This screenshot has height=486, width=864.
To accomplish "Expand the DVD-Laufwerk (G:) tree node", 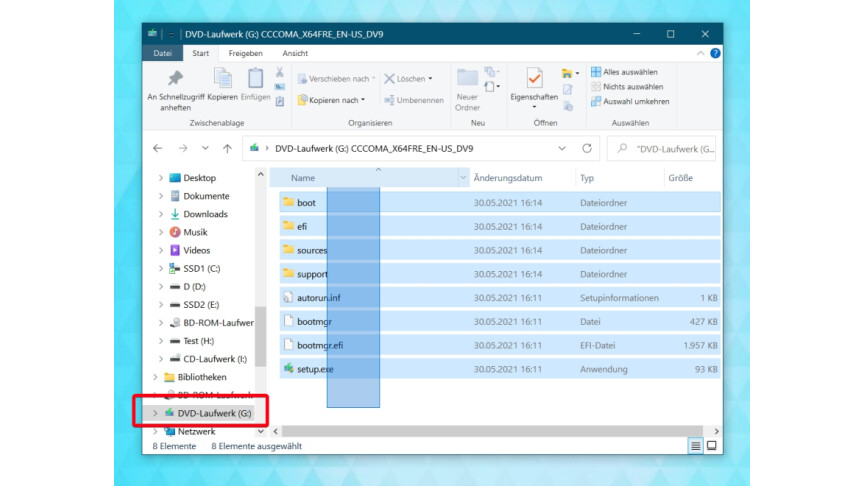I will point(155,413).
